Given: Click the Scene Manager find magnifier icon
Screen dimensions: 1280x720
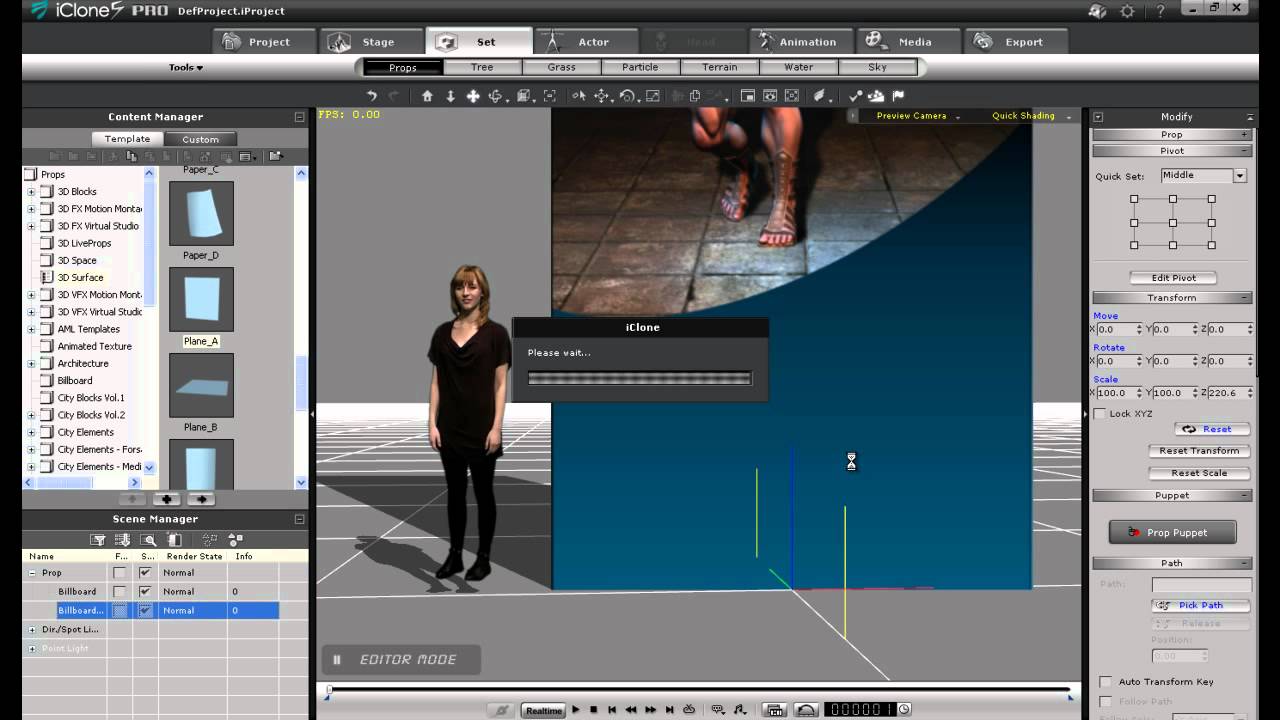Looking at the screenshot, I should point(148,539).
